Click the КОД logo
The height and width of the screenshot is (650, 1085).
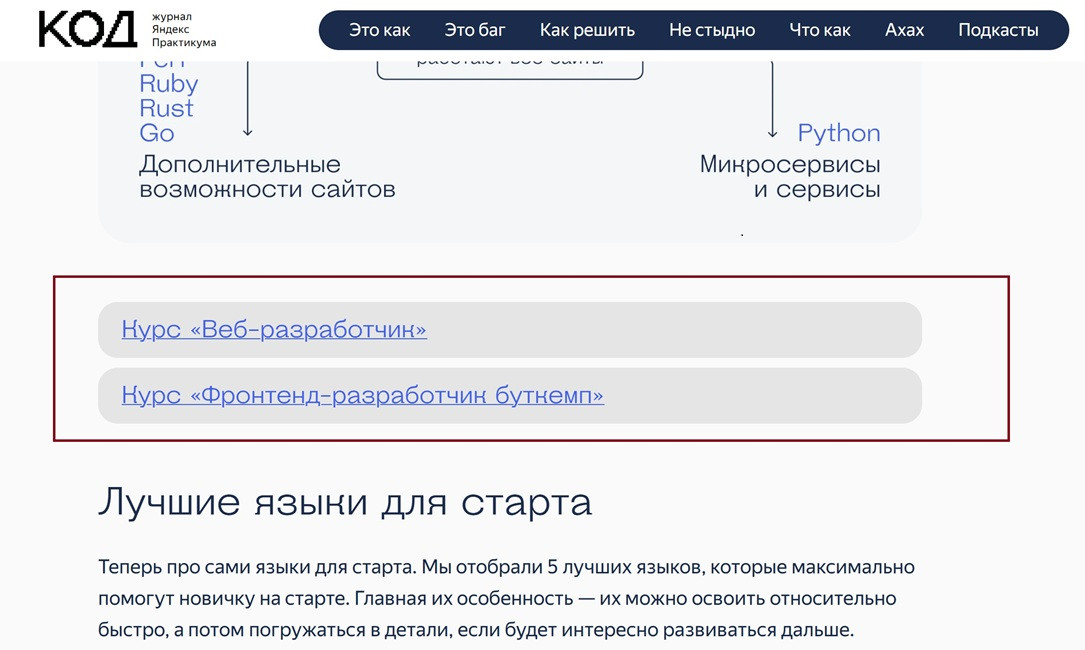coord(88,30)
